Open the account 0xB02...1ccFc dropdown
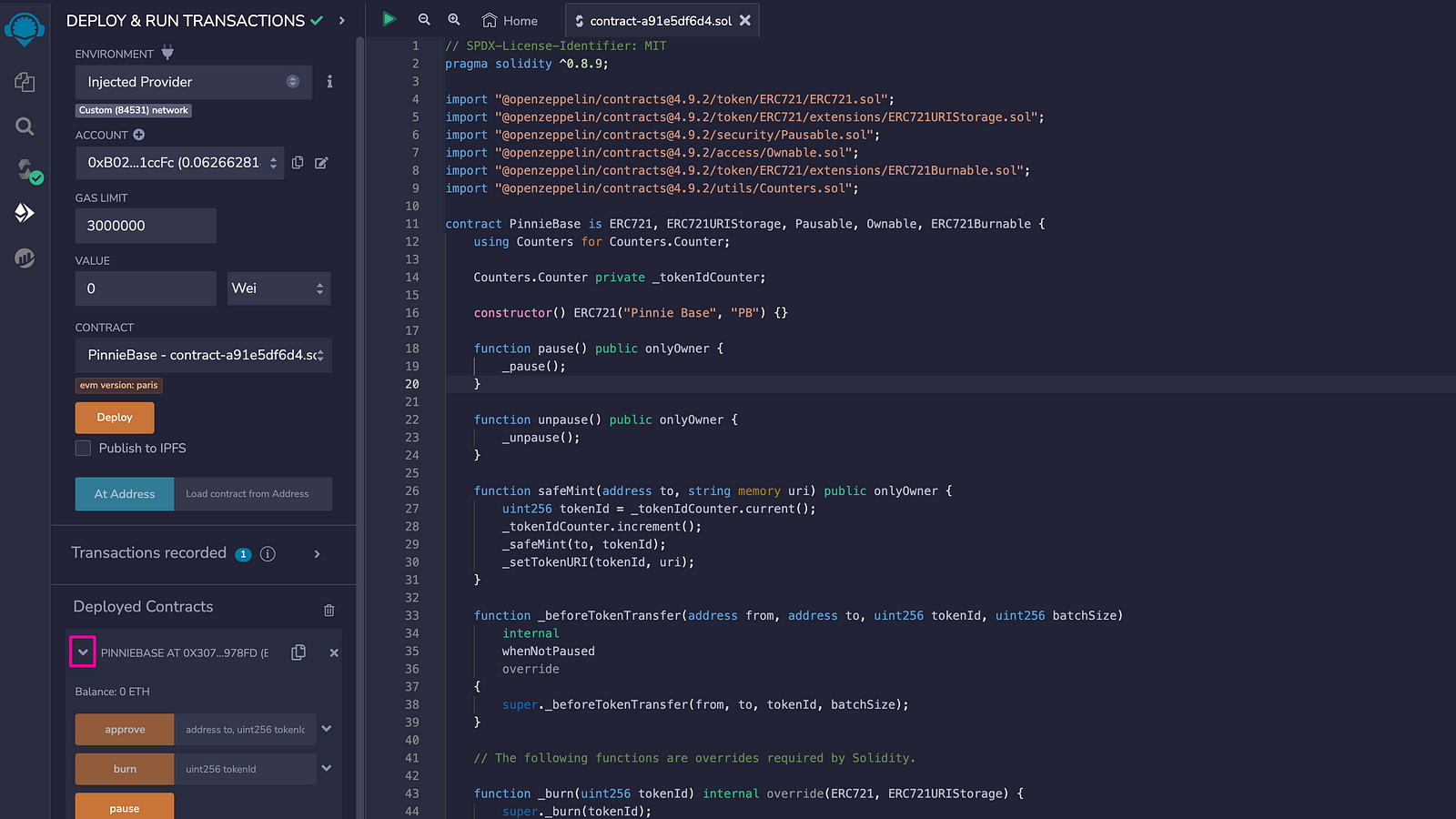Screen dimensions: 1456x819 [x=180, y=163]
